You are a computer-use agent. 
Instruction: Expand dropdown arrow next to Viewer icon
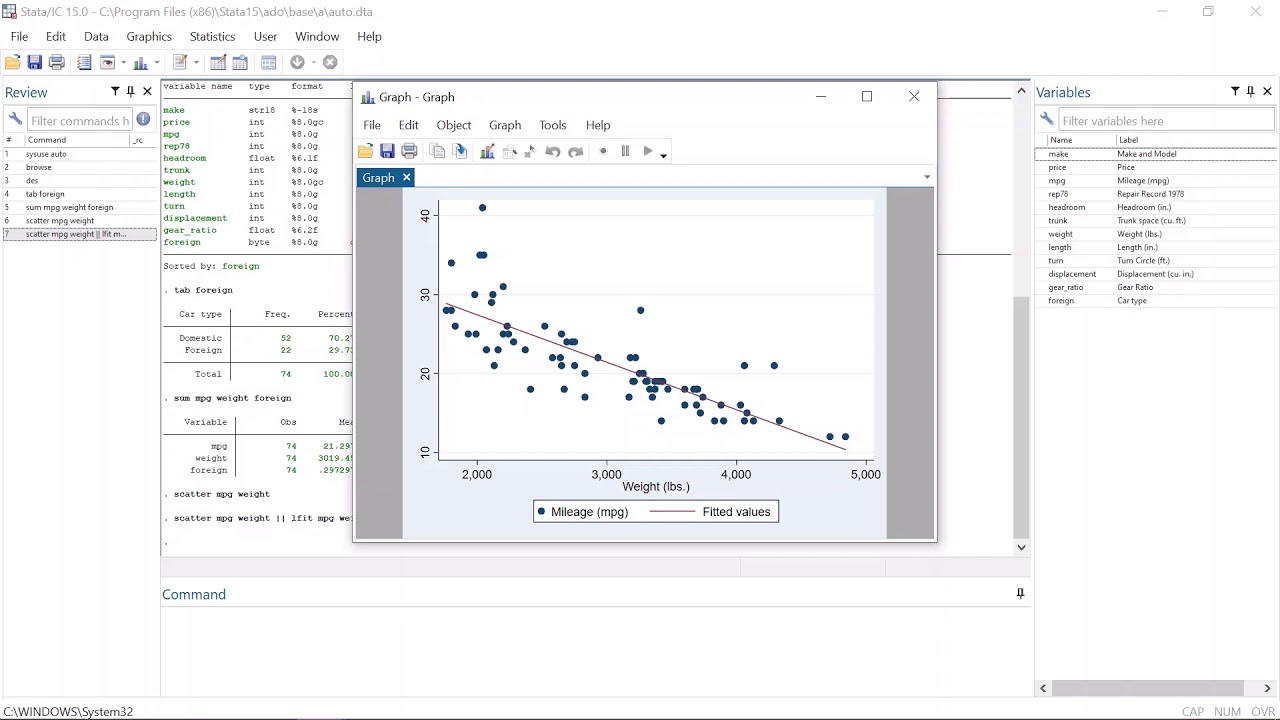pyautogui.click(x=123, y=63)
